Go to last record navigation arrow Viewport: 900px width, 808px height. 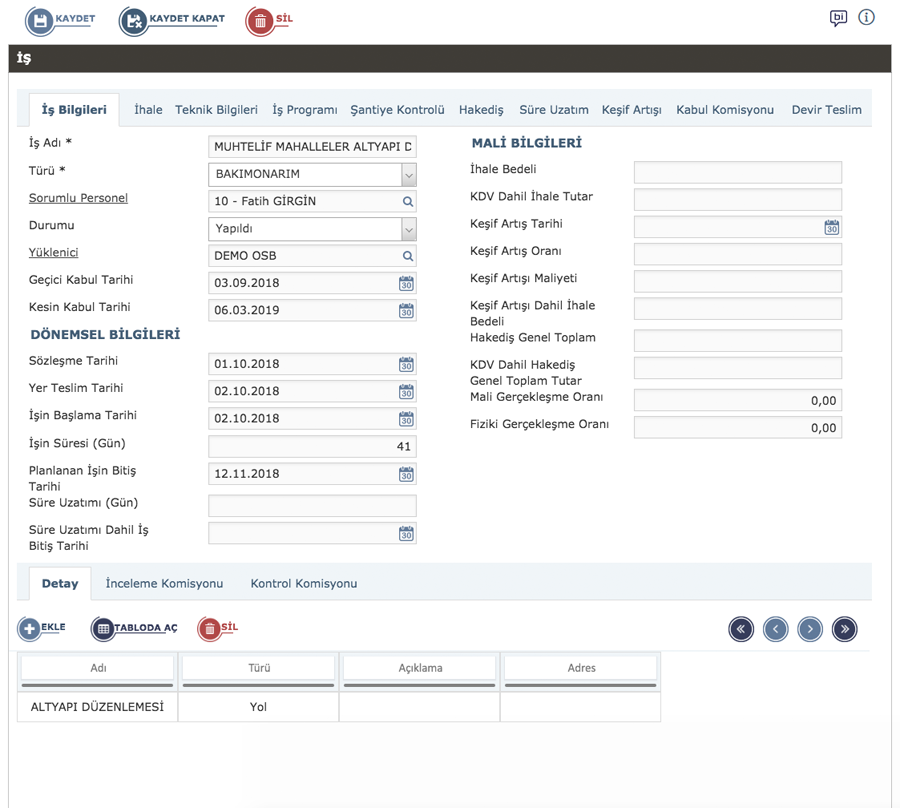(x=844, y=629)
